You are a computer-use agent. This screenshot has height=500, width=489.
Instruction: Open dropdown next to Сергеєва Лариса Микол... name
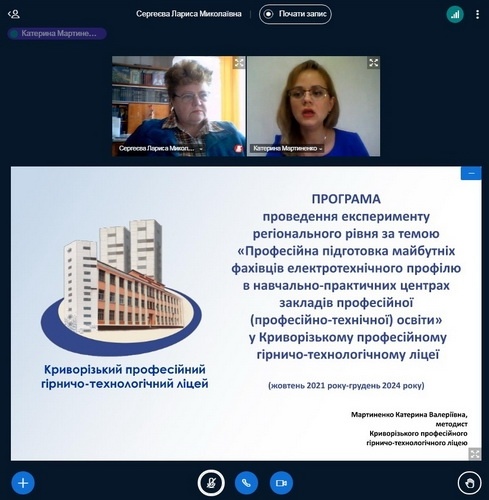(201, 149)
